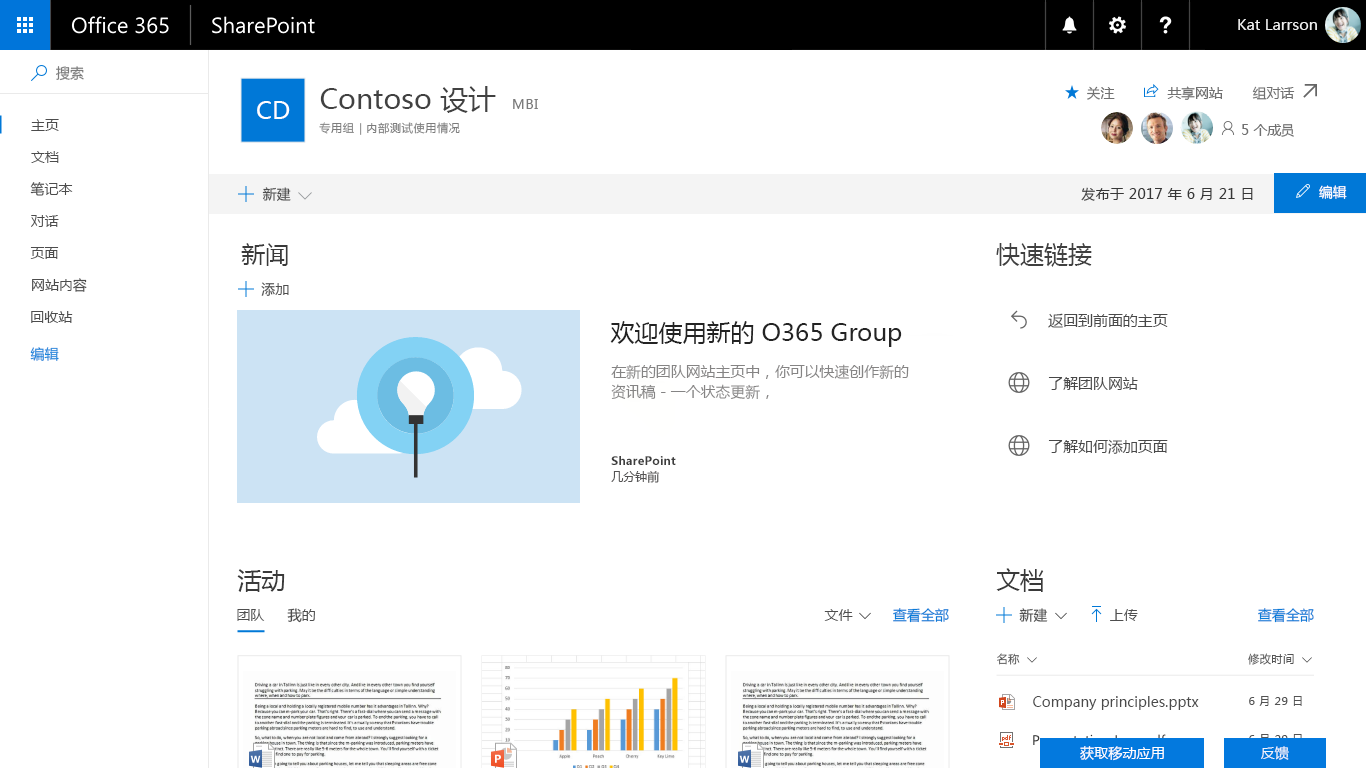Click the plus icon for 添加 news

[x=246, y=289]
